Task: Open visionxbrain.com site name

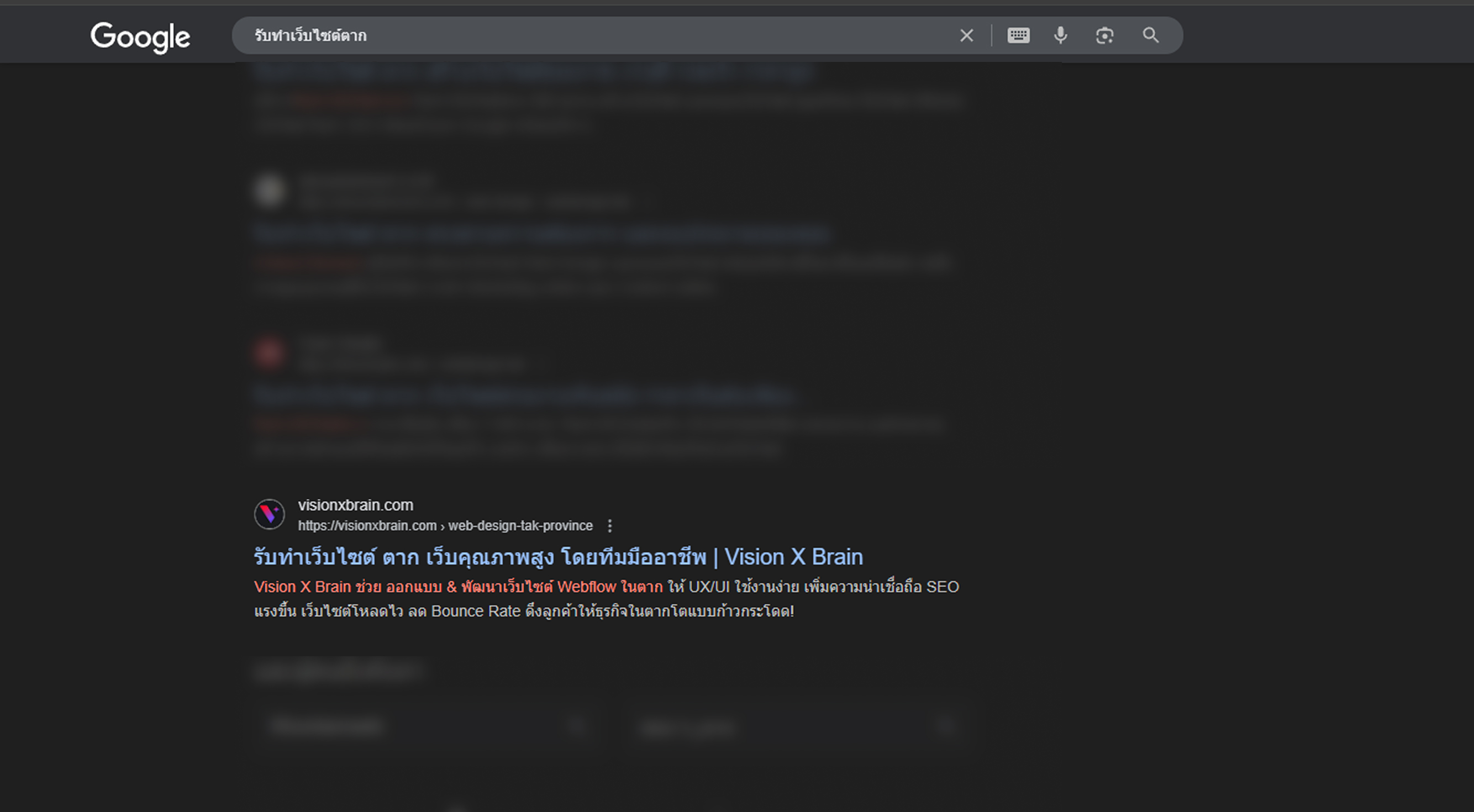Action: pos(355,505)
